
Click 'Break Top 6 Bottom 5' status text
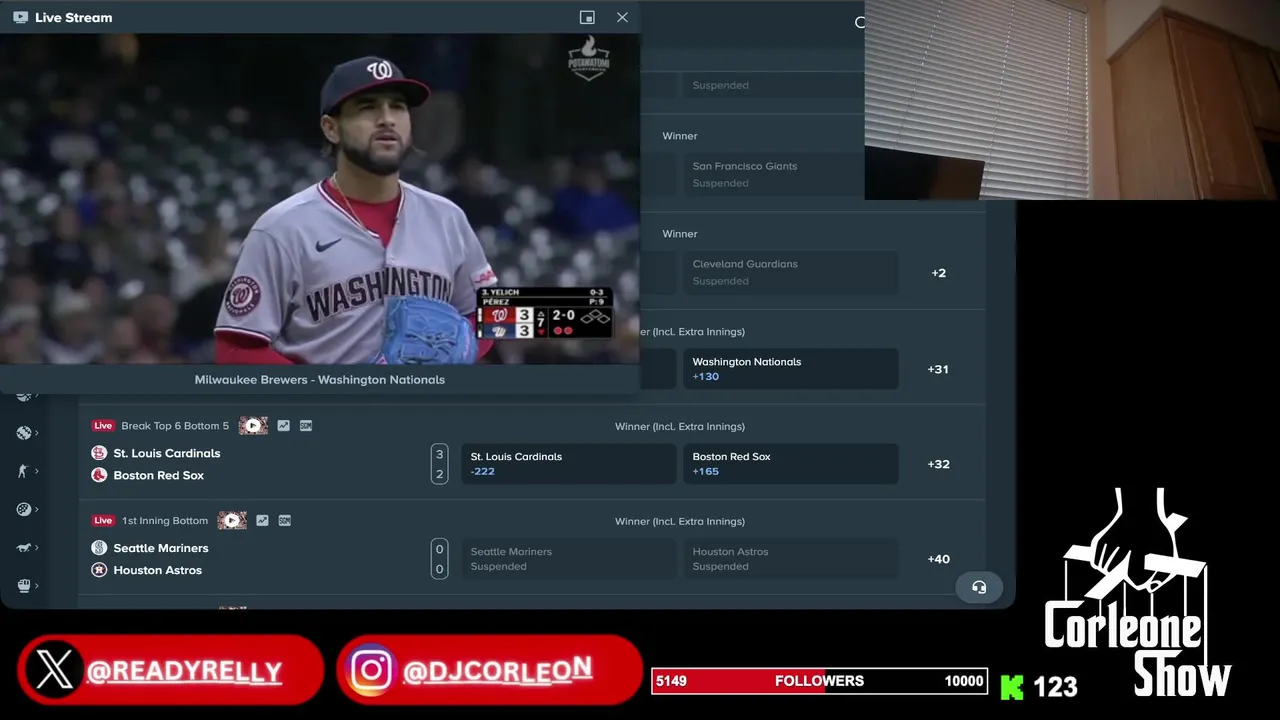tap(175, 426)
